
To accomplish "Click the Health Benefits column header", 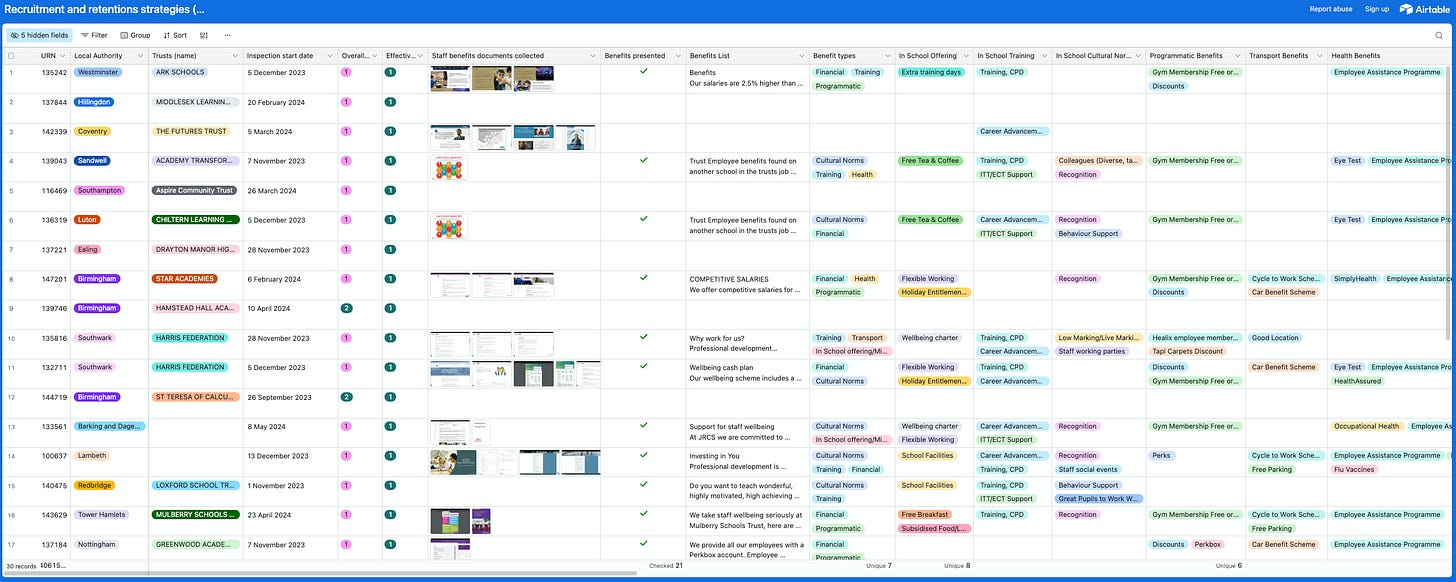I will tap(1390, 56).
